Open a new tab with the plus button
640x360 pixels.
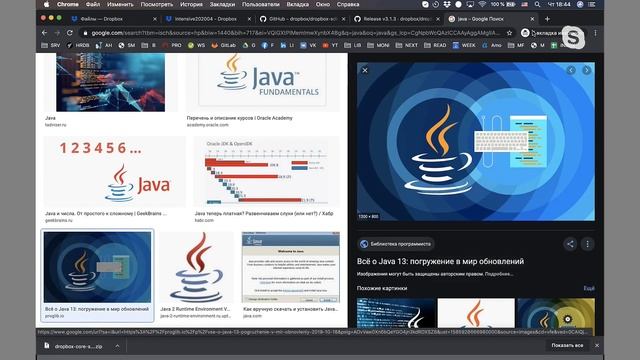(547, 19)
